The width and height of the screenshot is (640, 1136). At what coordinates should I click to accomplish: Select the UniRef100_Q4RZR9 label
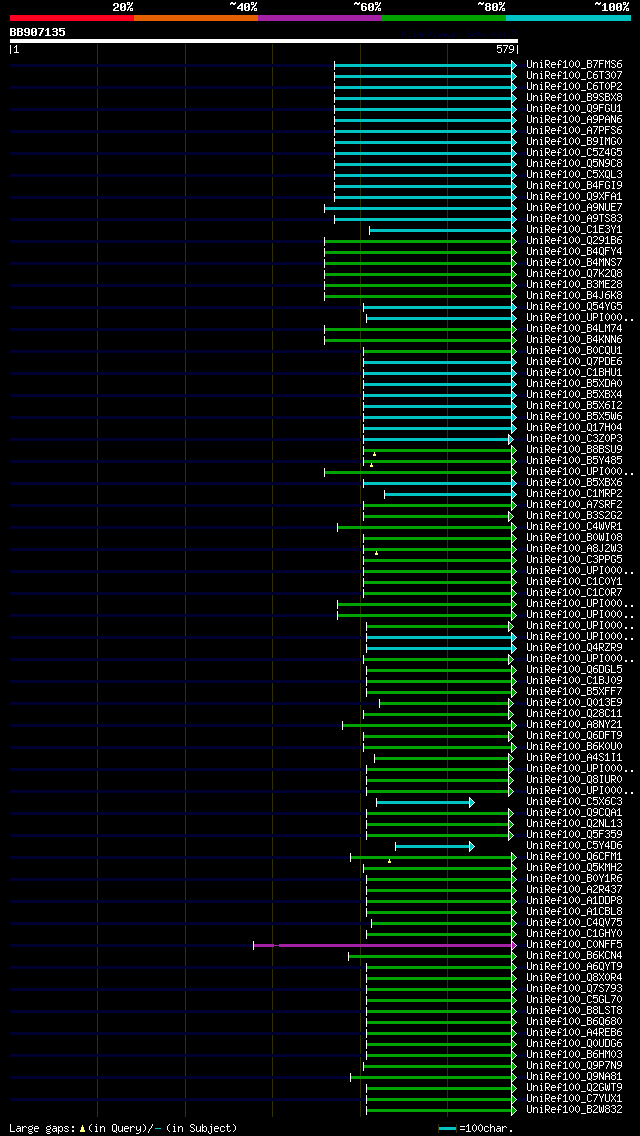(574, 647)
